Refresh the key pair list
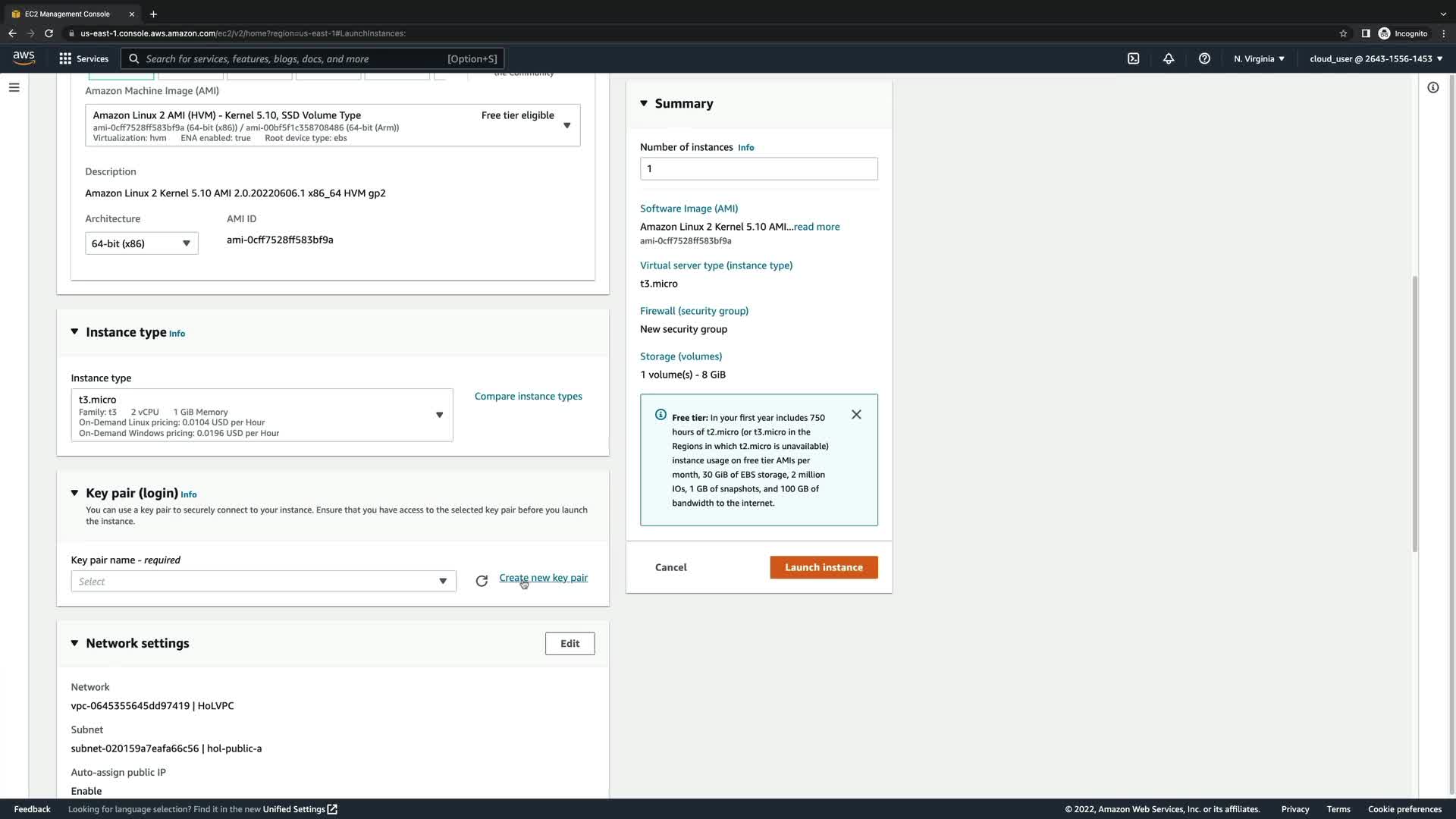 [482, 581]
